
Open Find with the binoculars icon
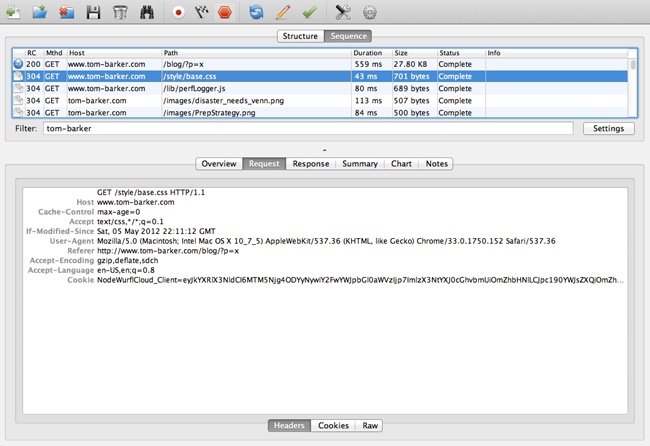click(147, 12)
